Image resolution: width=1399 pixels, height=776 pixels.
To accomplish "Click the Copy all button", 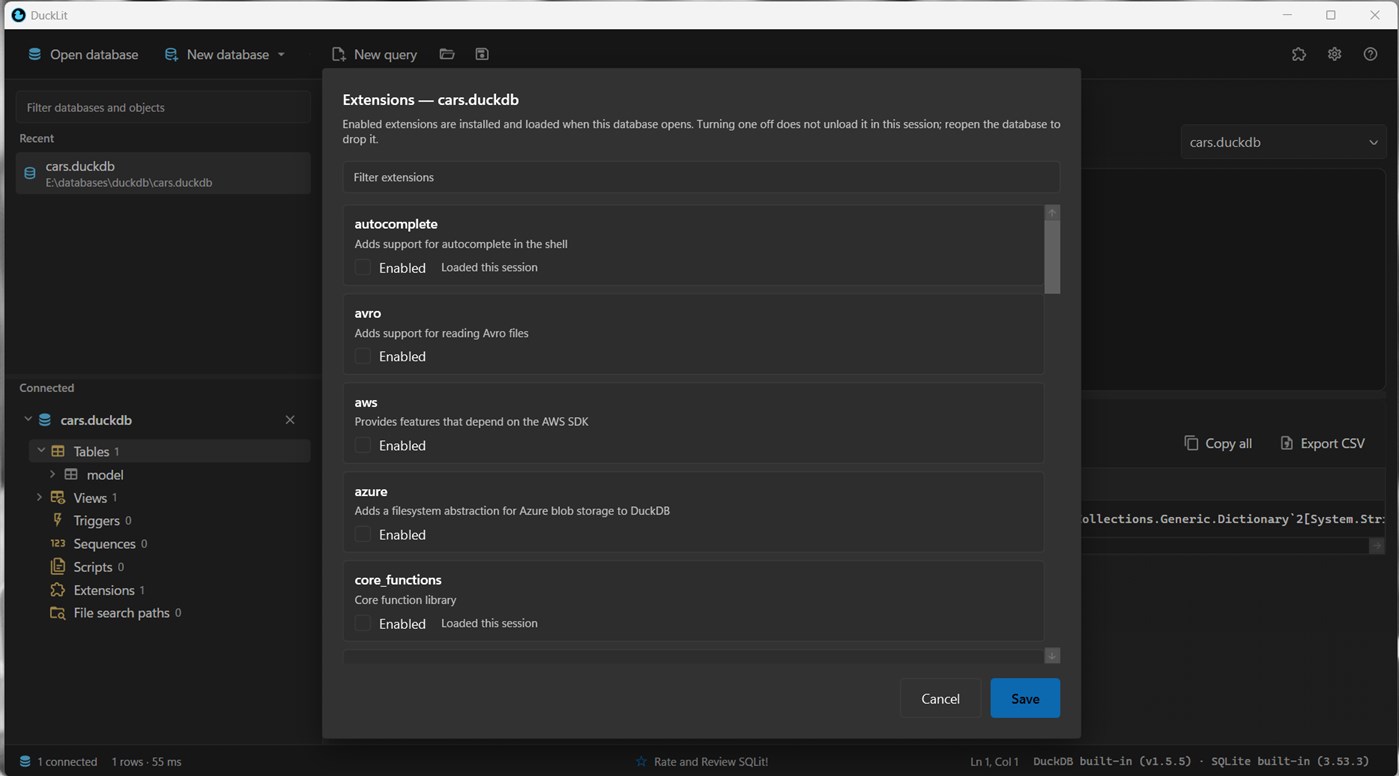I will tap(1218, 443).
